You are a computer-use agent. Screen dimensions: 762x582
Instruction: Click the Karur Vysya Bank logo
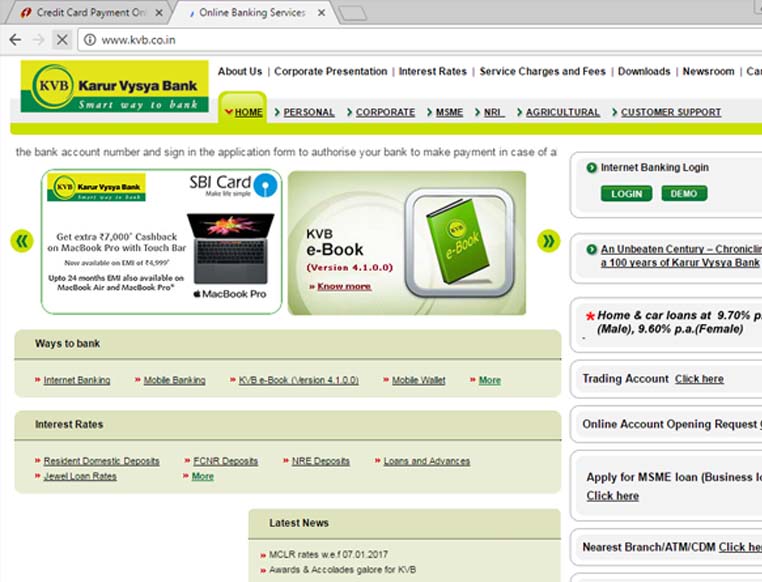(115, 87)
